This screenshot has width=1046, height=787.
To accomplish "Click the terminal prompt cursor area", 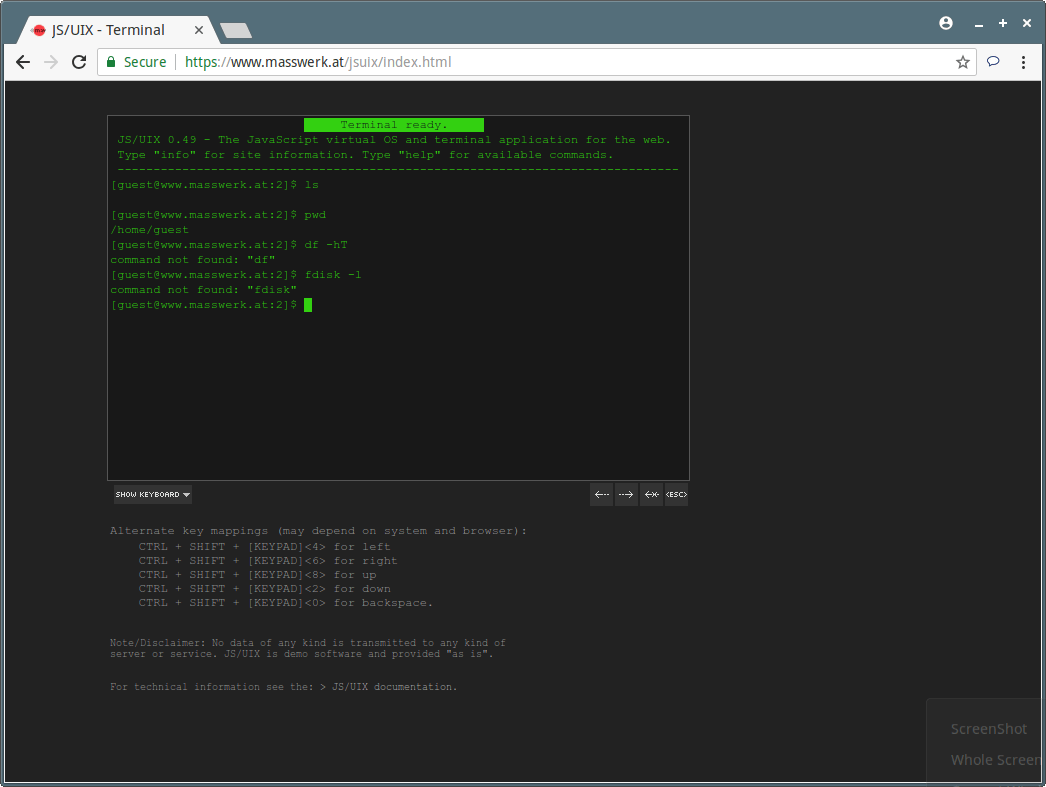I will pyautogui.click(x=308, y=304).
